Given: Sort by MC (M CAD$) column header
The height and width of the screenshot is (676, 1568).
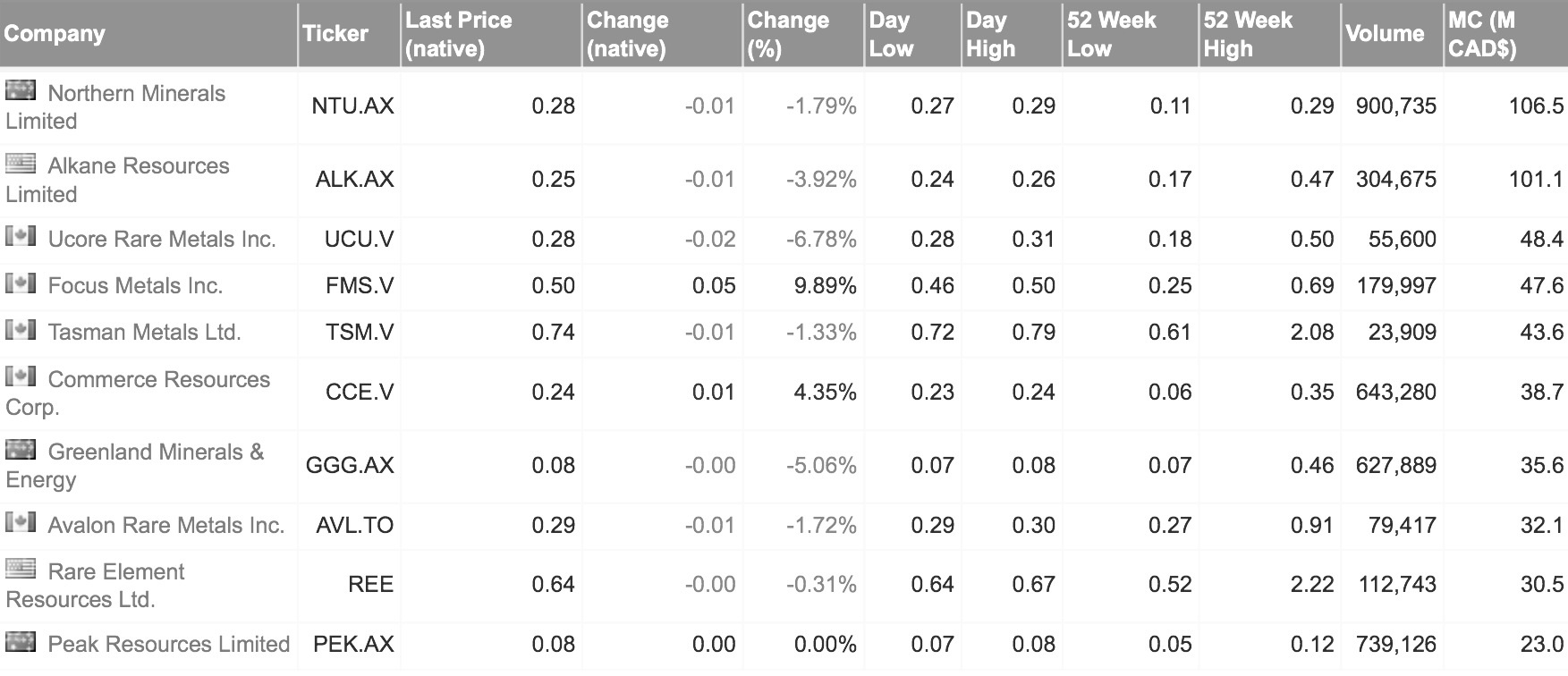Looking at the screenshot, I should click(x=1482, y=34).
